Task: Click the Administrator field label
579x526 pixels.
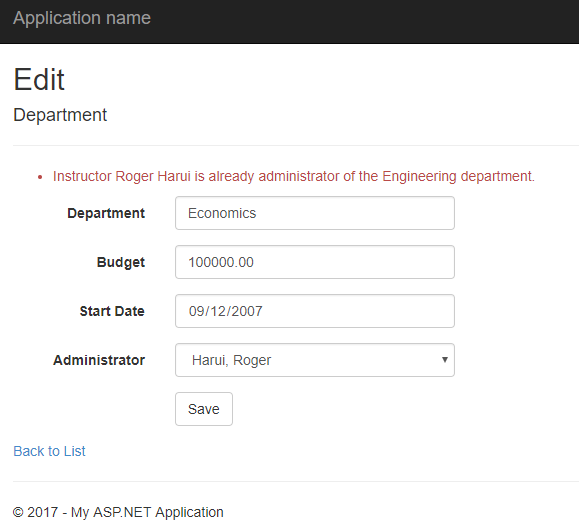Action: 99,360
